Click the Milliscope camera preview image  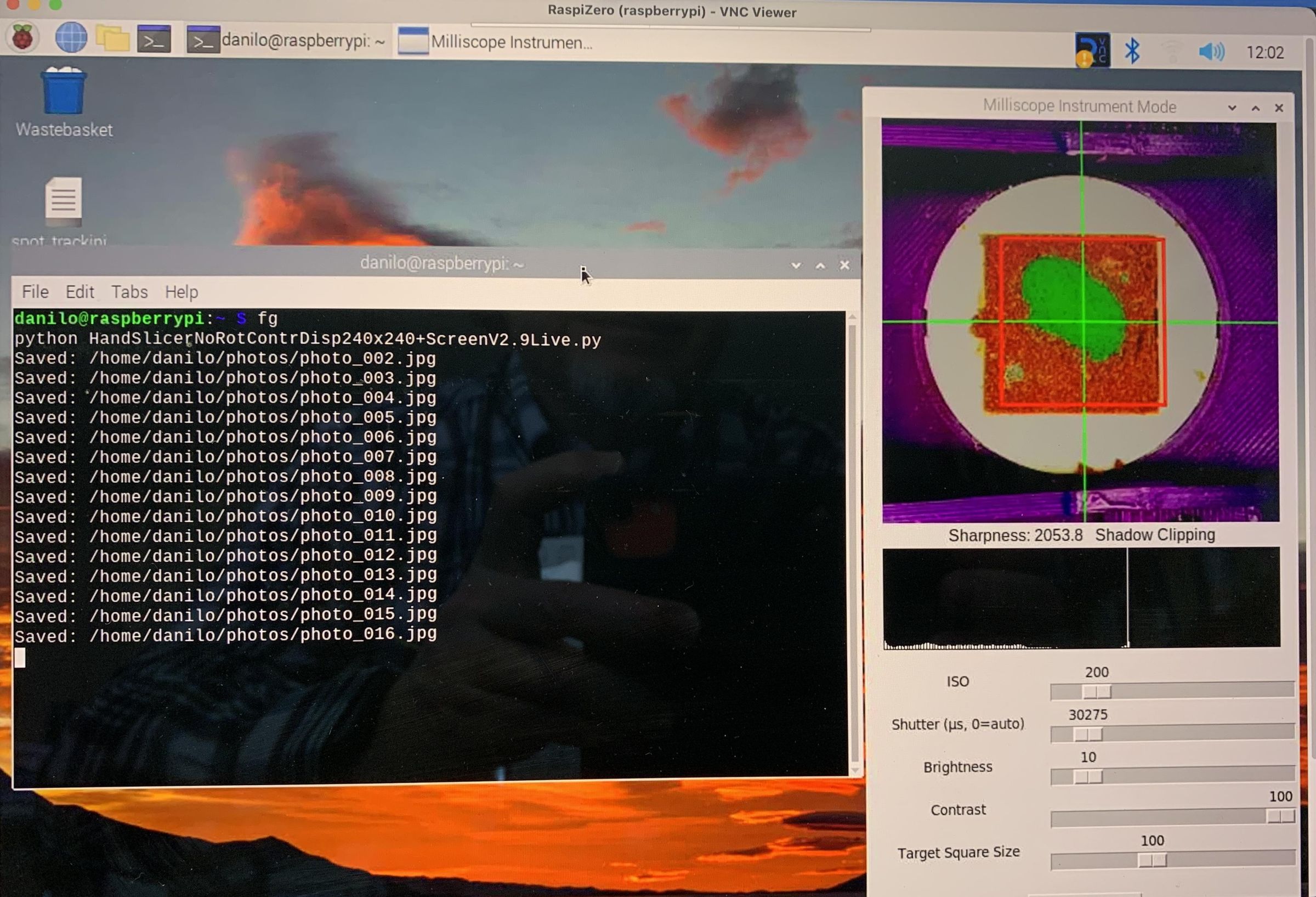tap(1080, 321)
